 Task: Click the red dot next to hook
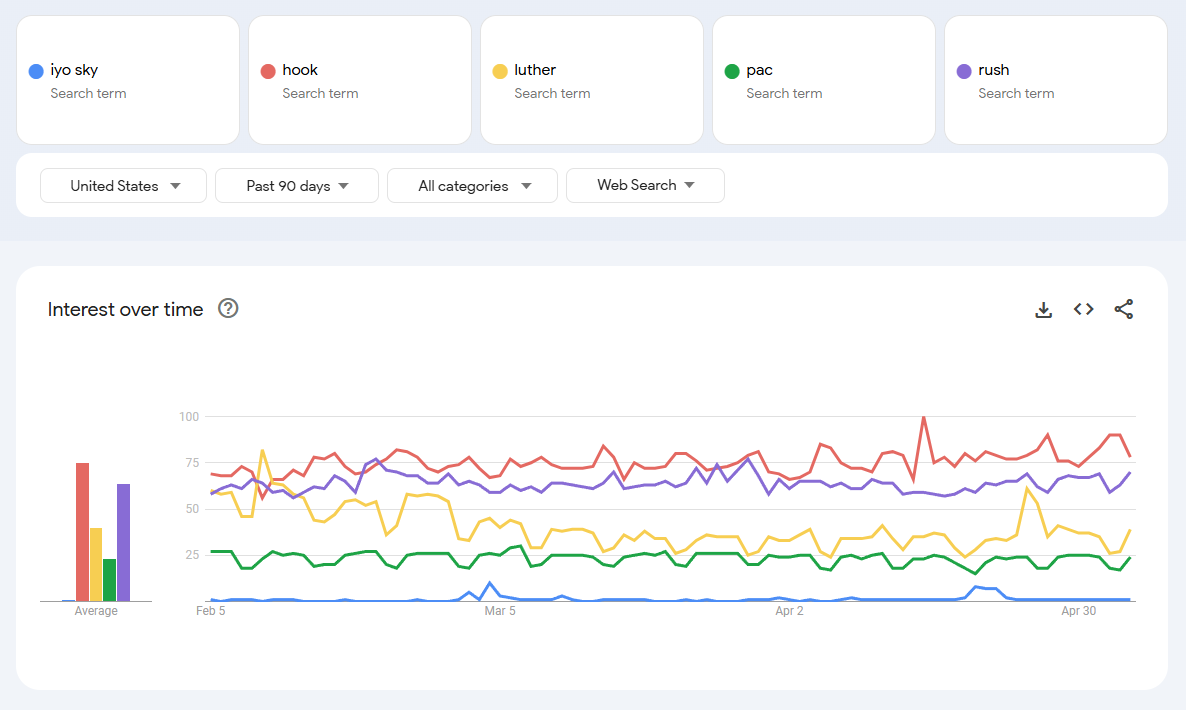click(268, 71)
